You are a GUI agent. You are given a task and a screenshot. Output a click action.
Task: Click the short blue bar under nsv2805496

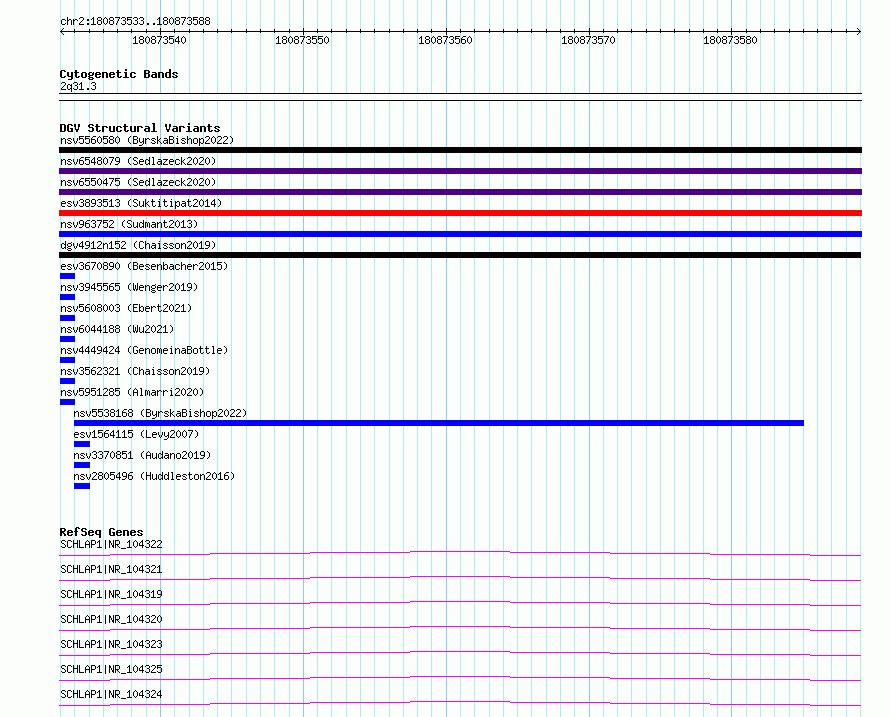82,486
